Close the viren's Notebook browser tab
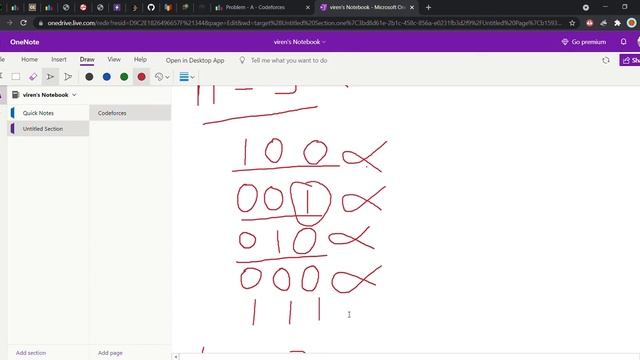This screenshot has height=360, width=640. coord(412,7)
